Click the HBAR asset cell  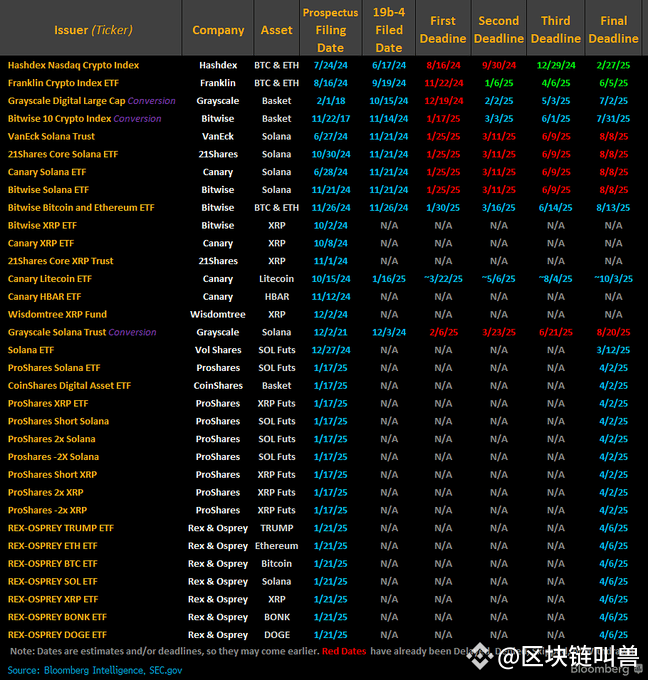tap(277, 297)
